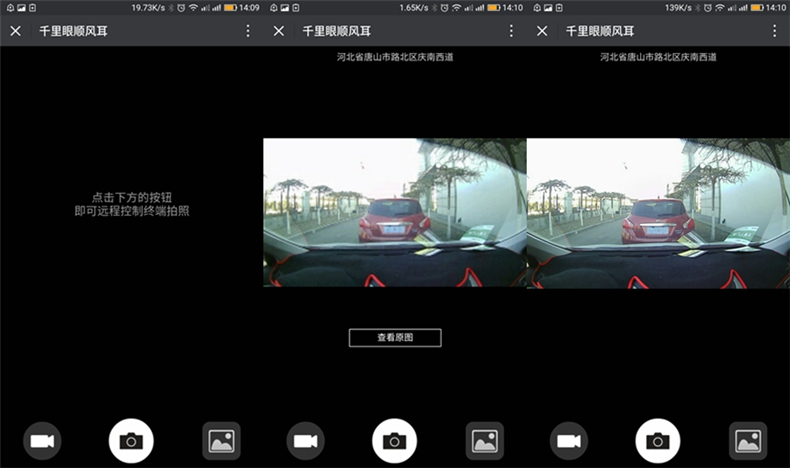Tap the dashcam photo on the right screen

click(x=658, y=212)
